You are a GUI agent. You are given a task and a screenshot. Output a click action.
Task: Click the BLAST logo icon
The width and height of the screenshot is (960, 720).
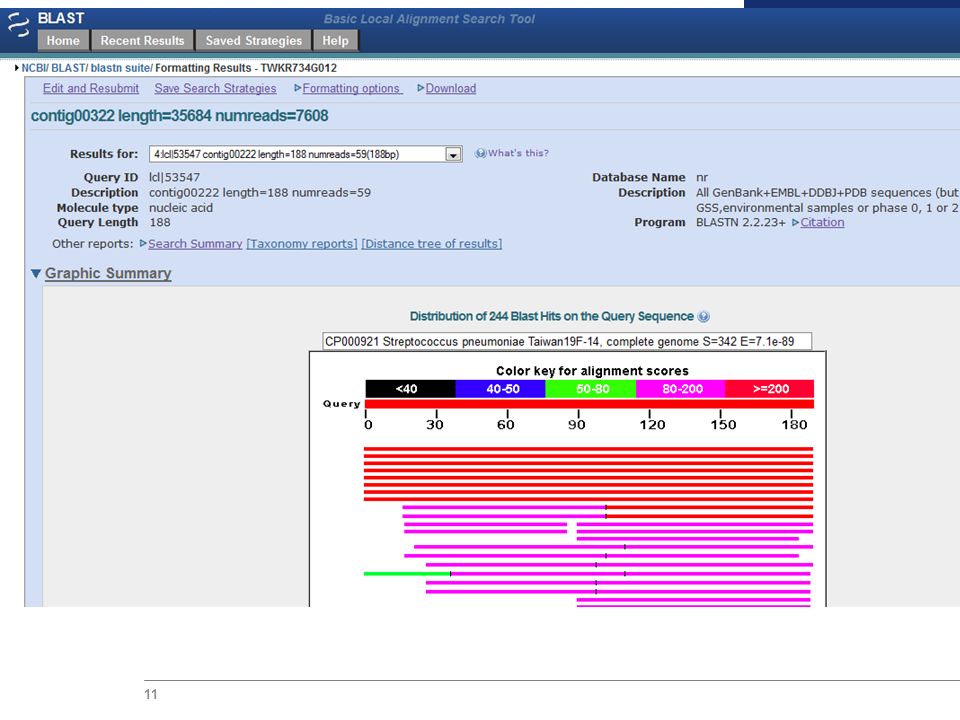click(18, 25)
